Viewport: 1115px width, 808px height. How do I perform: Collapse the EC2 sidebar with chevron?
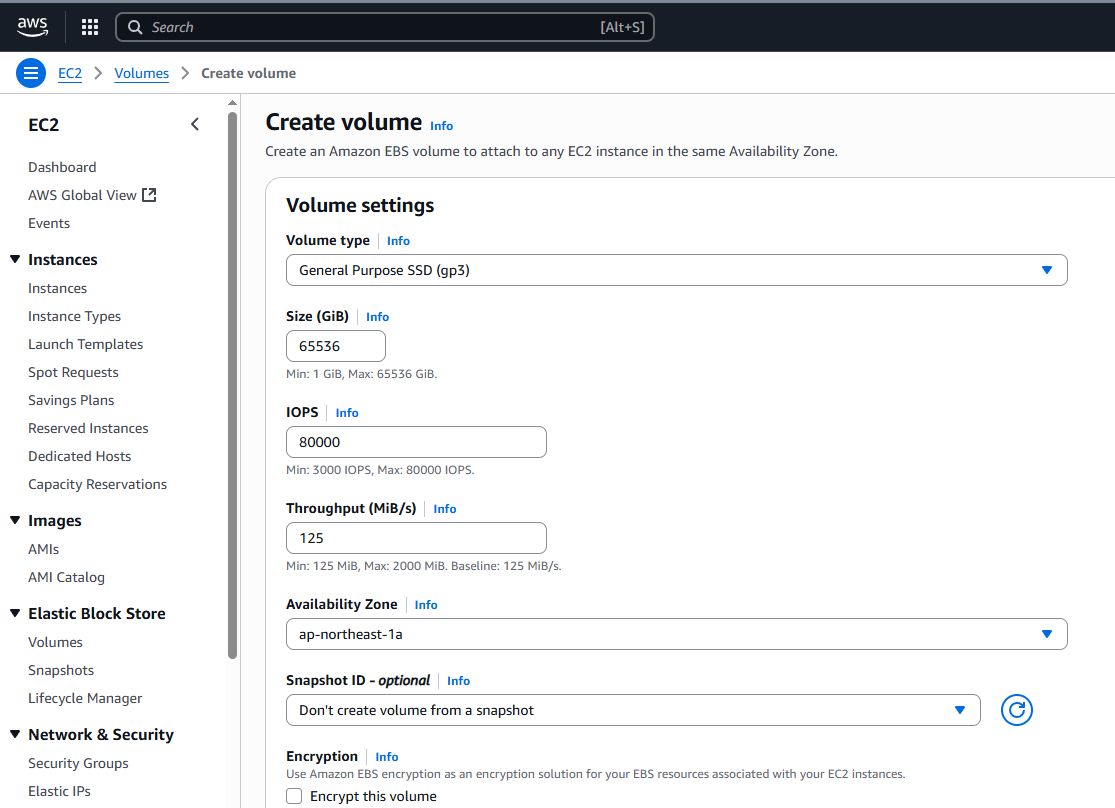(195, 124)
